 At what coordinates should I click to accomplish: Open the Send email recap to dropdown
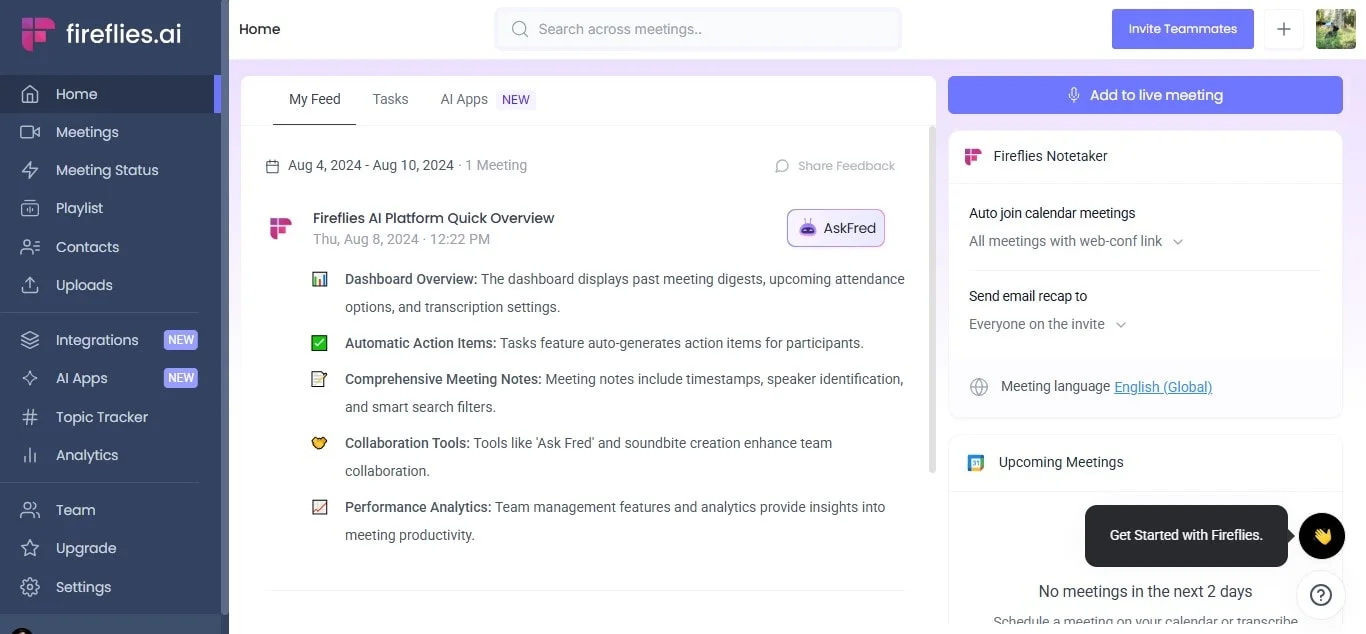[1048, 324]
